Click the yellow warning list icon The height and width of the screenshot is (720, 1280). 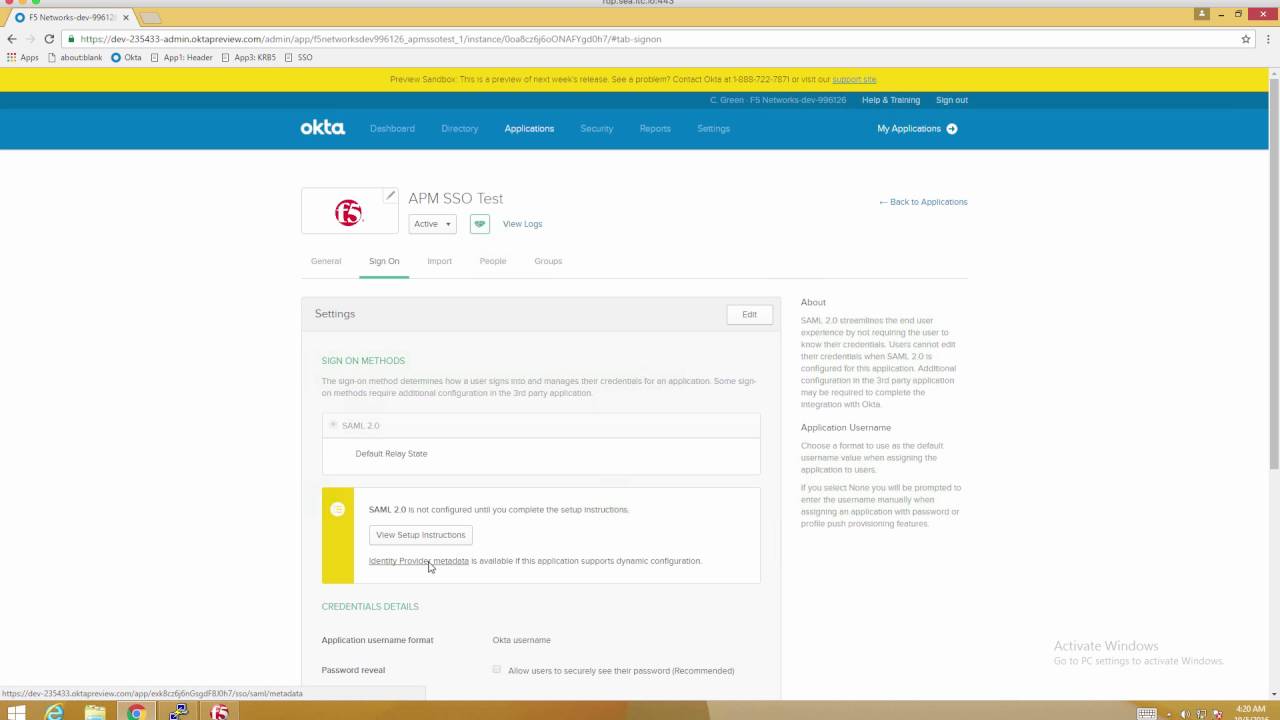coord(337,509)
